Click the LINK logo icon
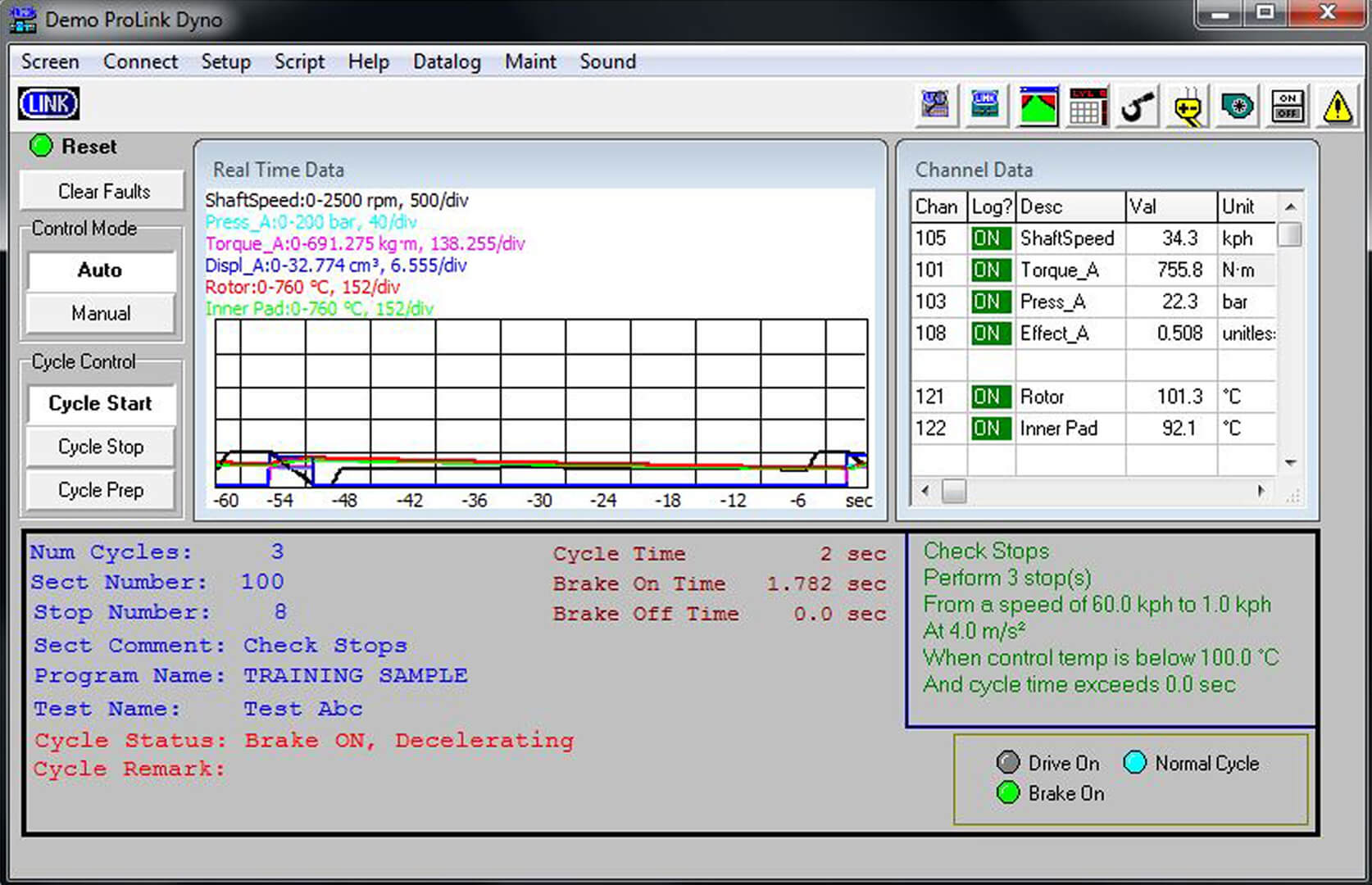1372x885 pixels. tap(48, 104)
